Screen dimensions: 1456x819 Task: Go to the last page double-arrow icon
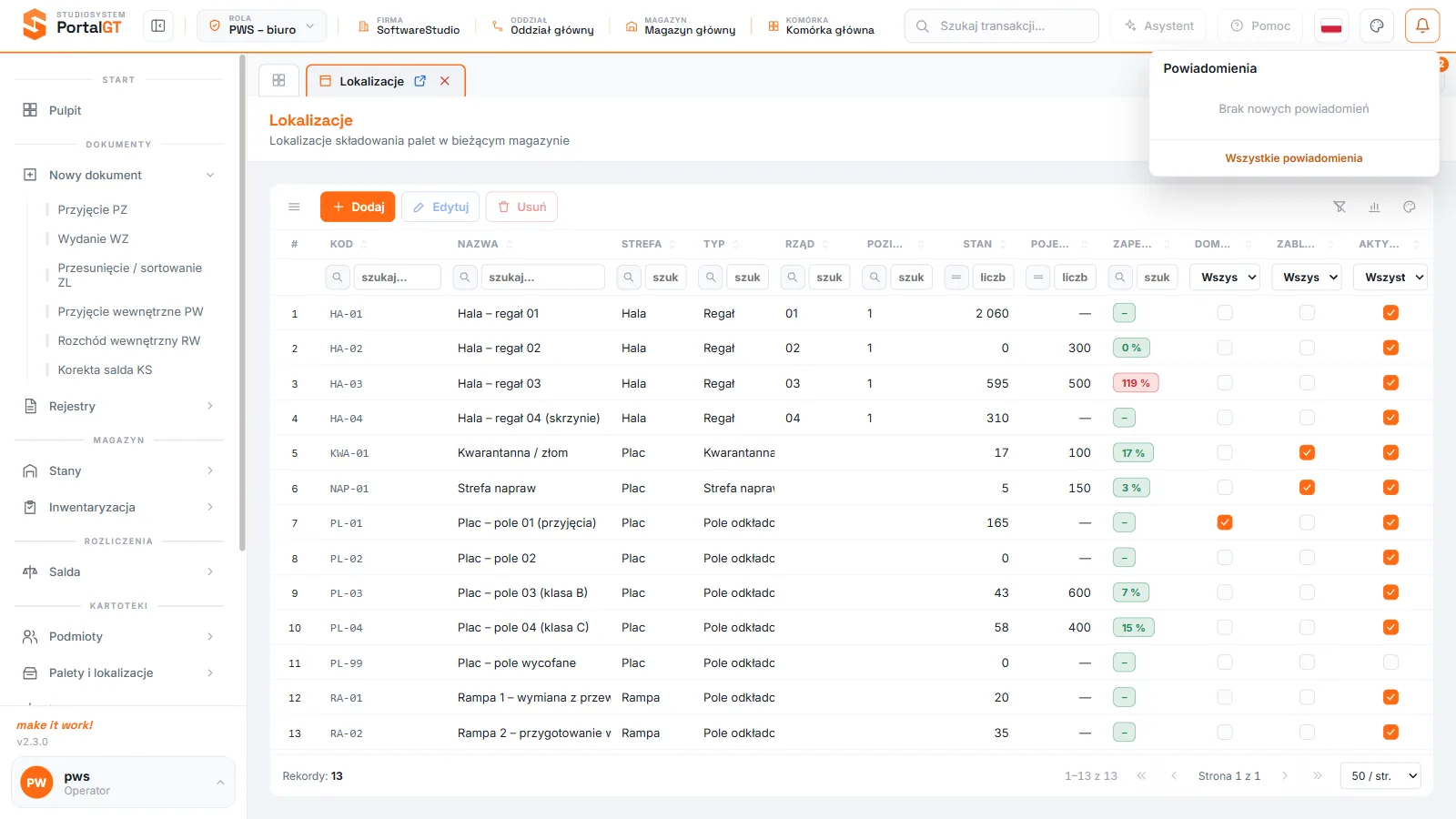pyautogui.click(x=1317, y=775)
